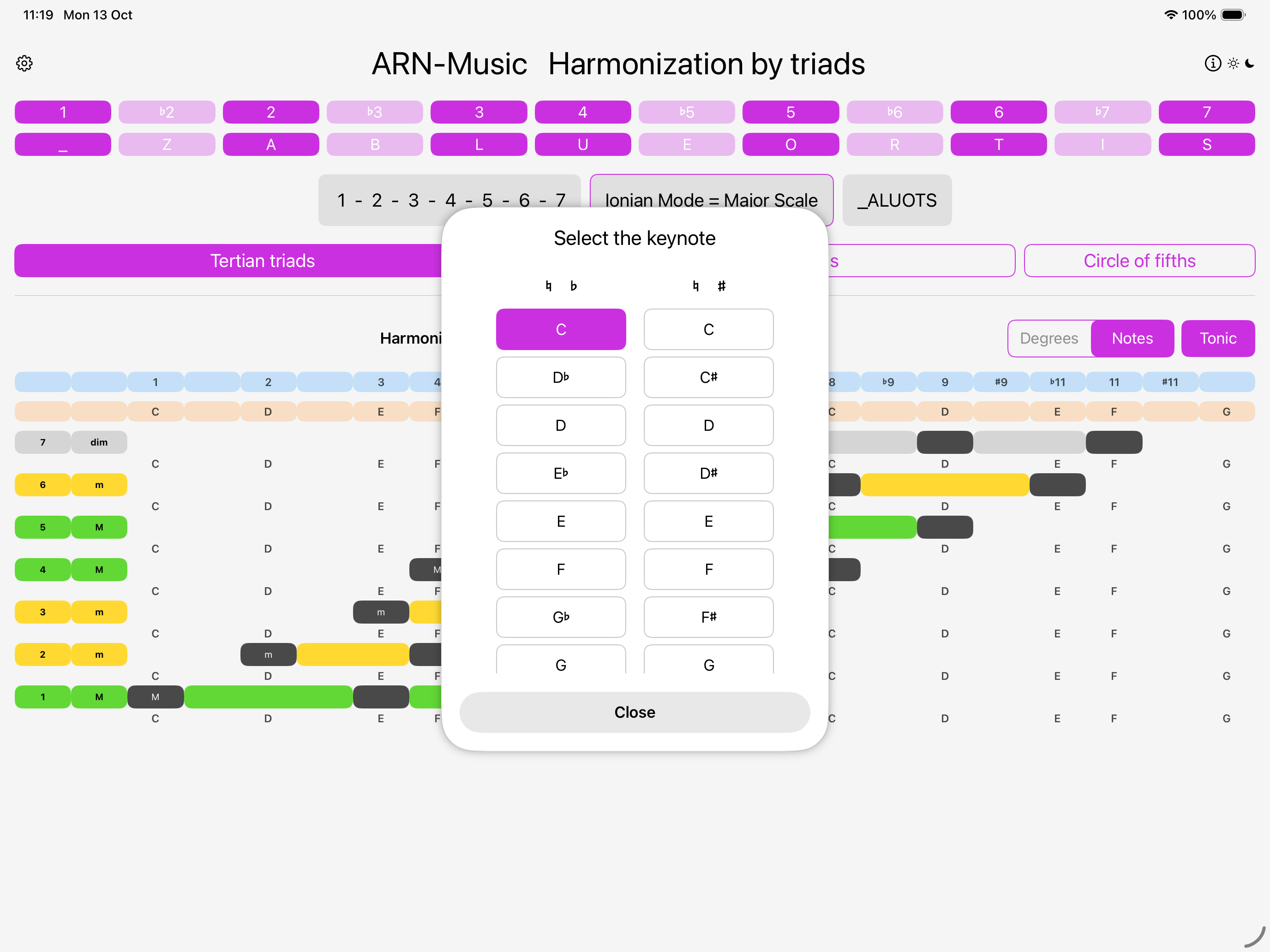This screenshot has height=952, width=1270.
Task: Tap the battery icon in status bar
Action: (1232, 15)
